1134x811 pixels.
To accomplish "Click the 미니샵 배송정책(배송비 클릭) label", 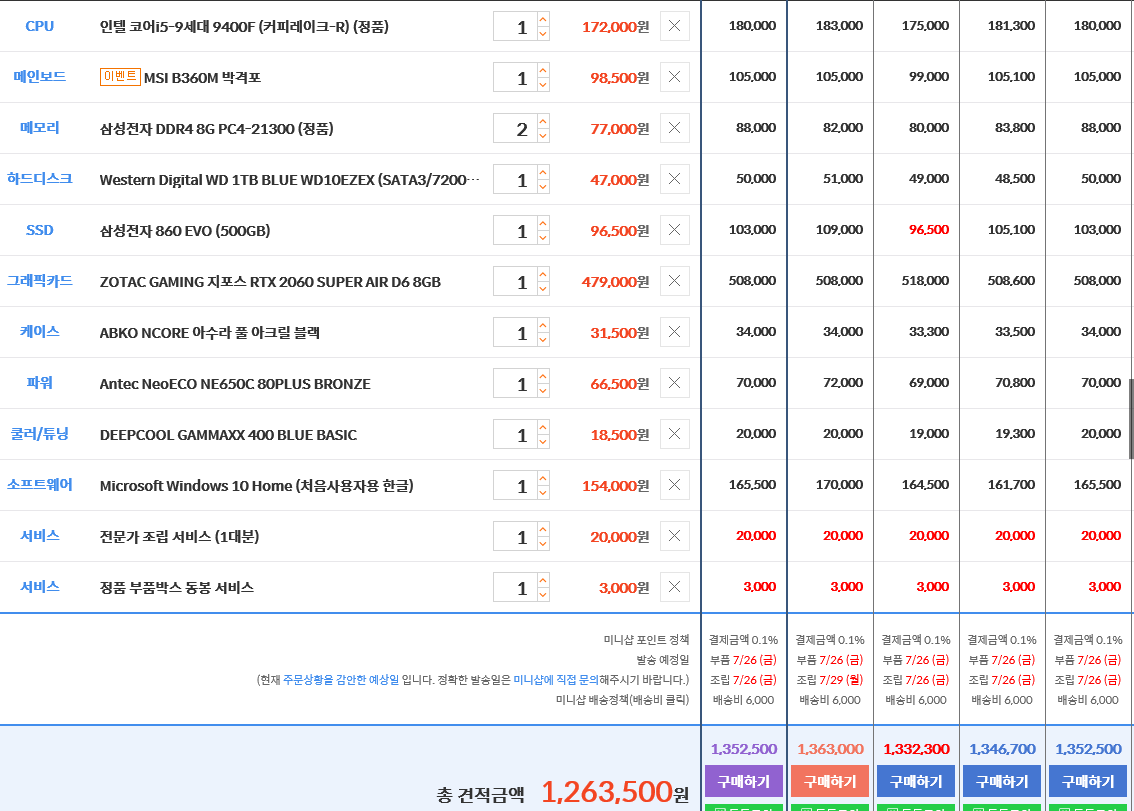I will pyautogui.click(x=623, y=700).
